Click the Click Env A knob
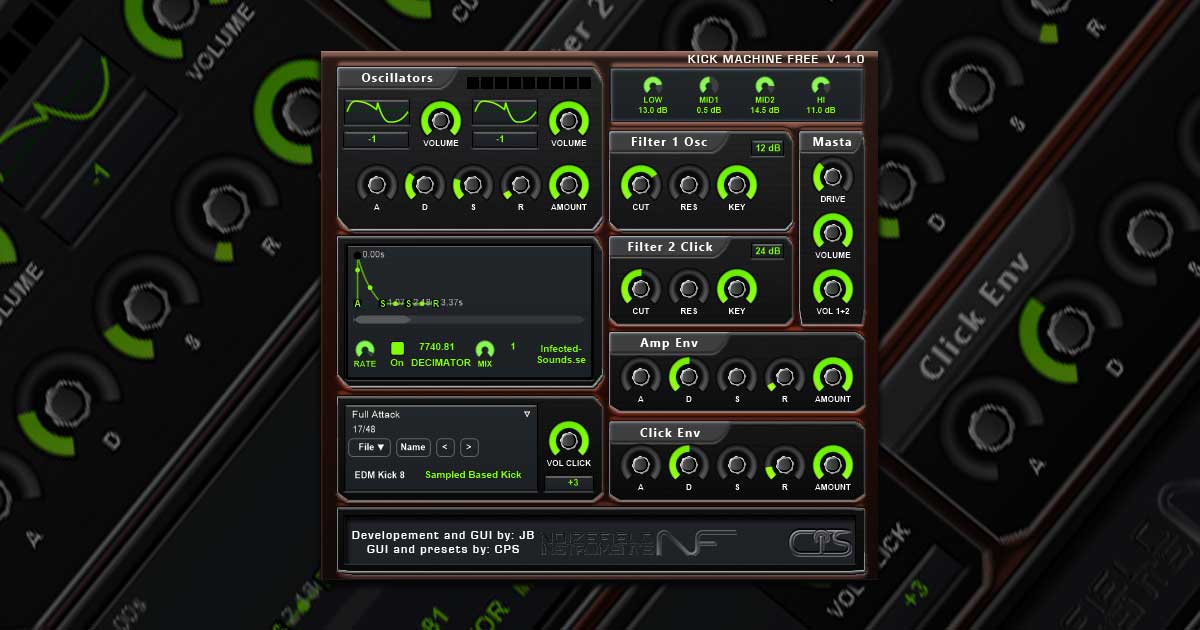 [x=640, y=464]
